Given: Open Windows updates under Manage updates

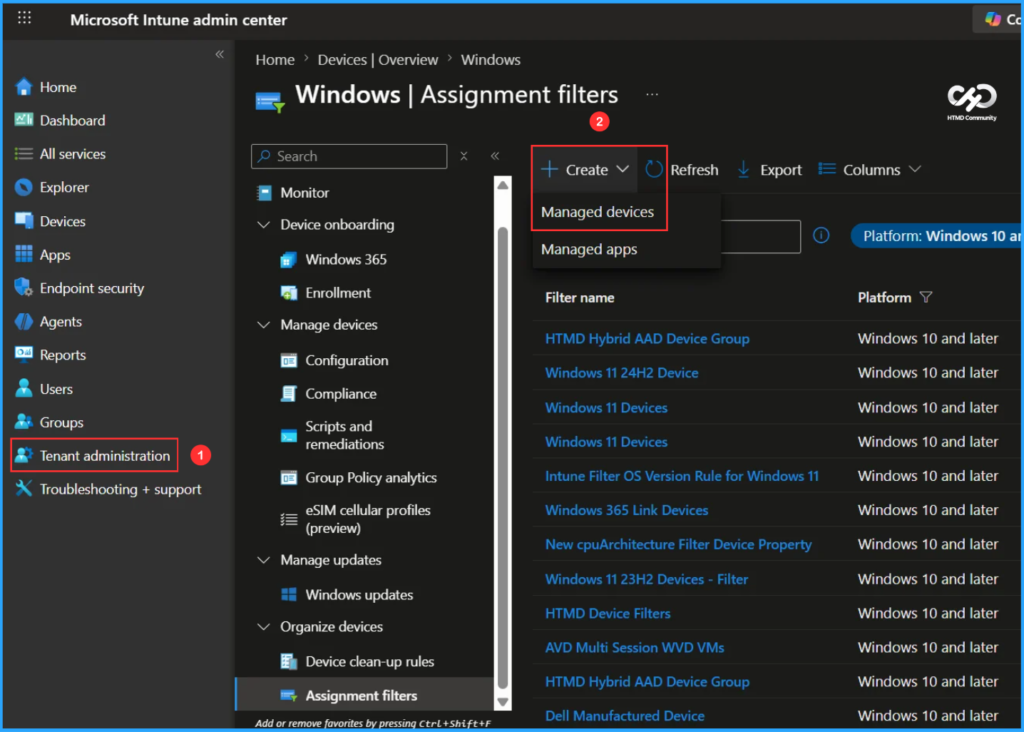Looking at the screenshot, I should point(359,595).
